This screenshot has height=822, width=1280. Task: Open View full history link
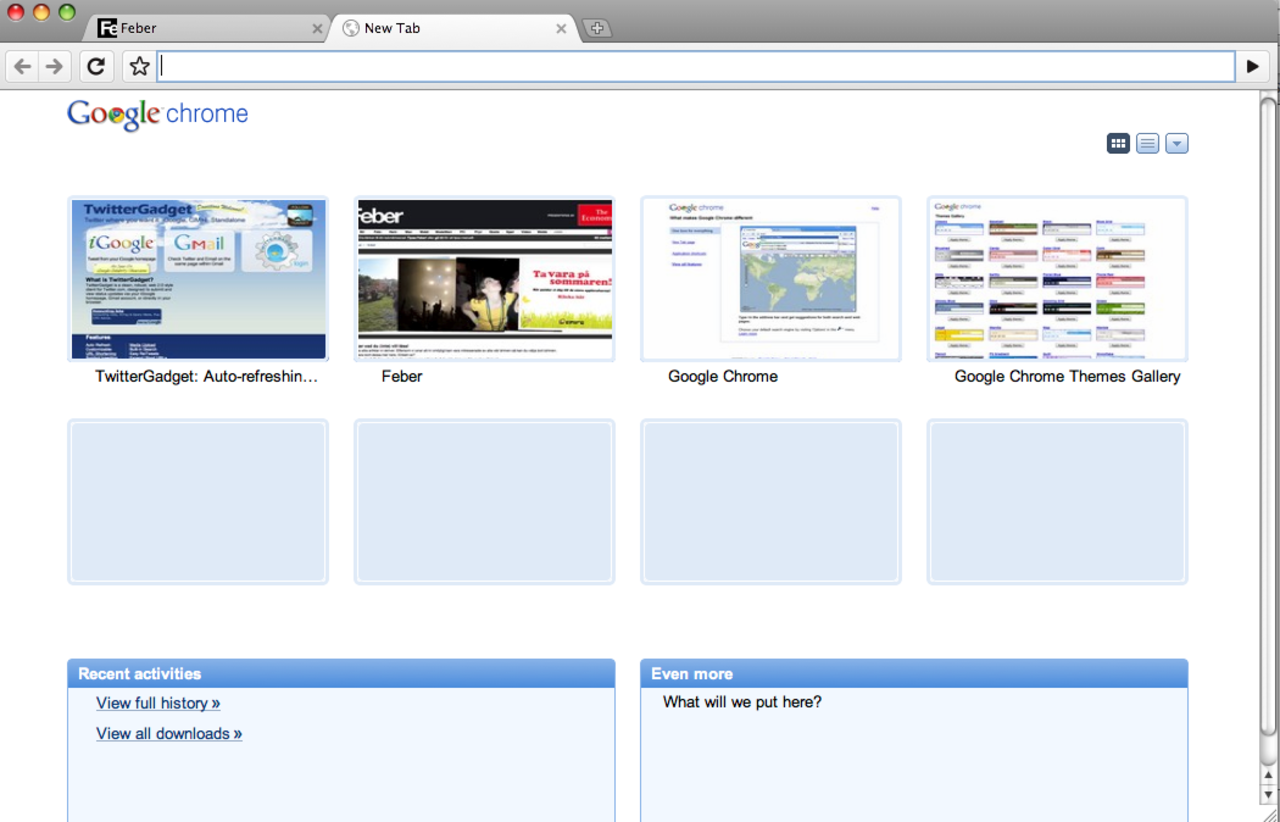(157, 703)
